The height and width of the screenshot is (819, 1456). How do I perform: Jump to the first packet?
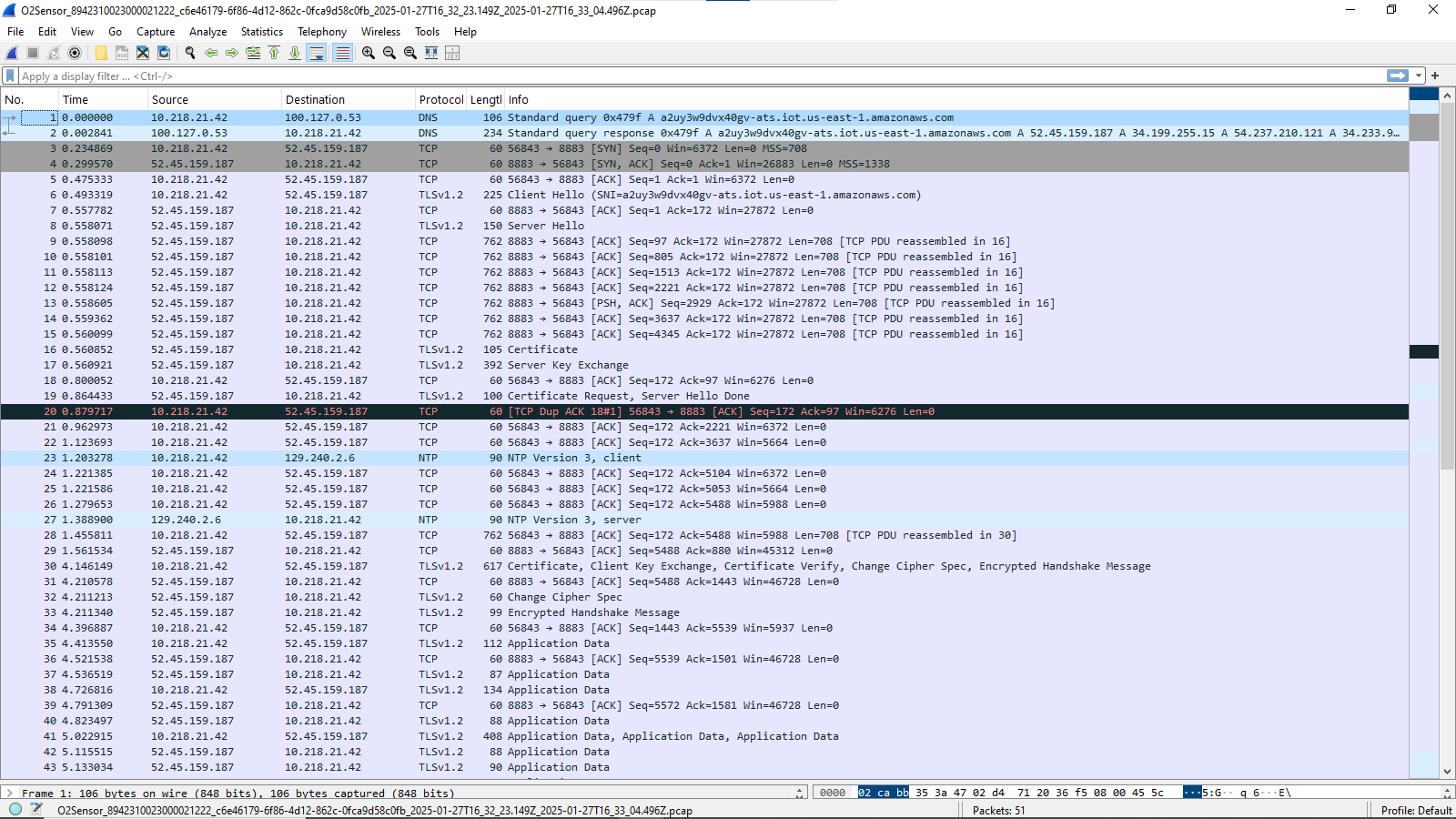[274, 53]
